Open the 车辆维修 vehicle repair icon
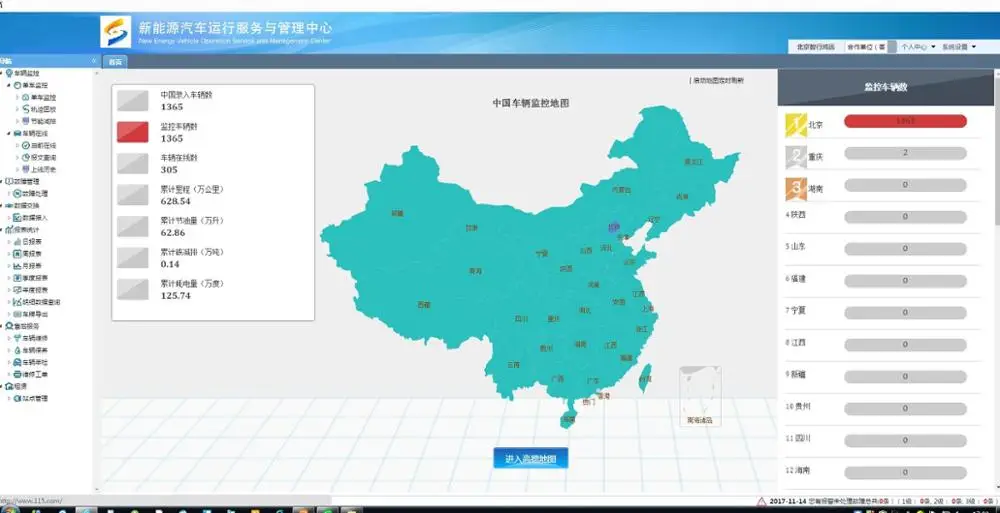The height and width of the screenshot is (513, 1000). [17, 338]
